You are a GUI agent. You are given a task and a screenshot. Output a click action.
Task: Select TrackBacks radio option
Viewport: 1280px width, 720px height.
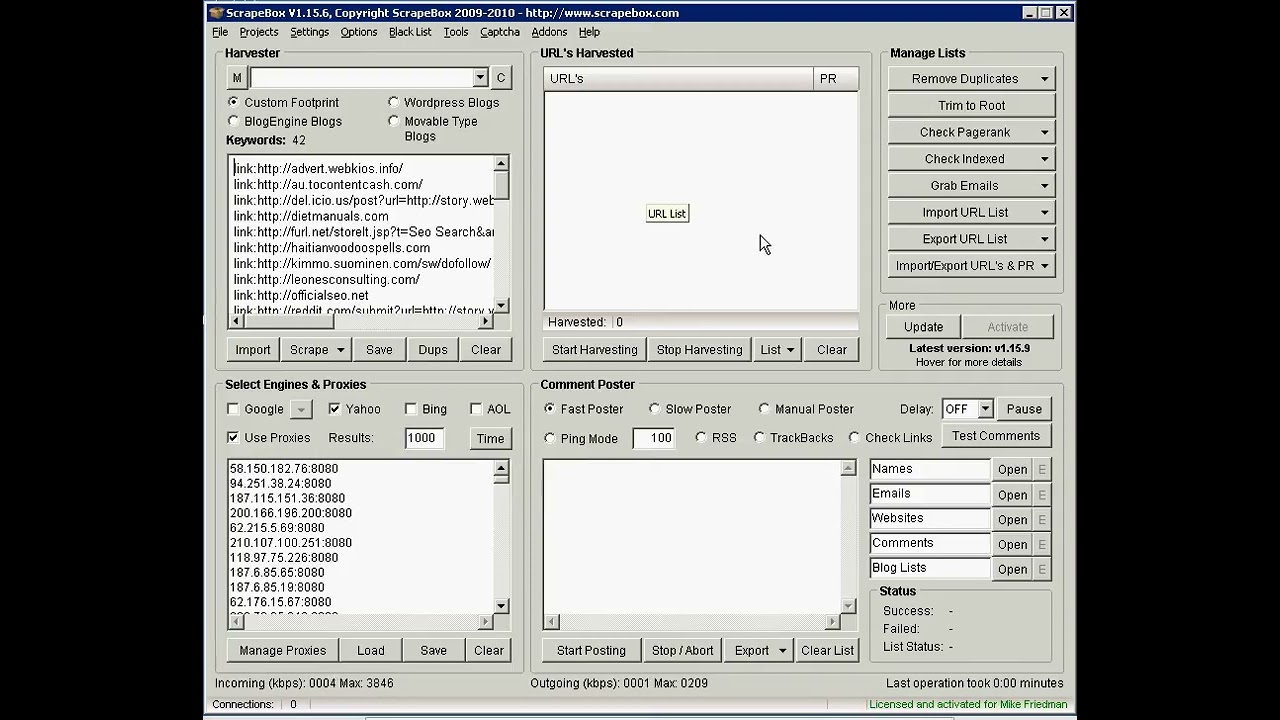pyautogui.click(x=760, y=437)
